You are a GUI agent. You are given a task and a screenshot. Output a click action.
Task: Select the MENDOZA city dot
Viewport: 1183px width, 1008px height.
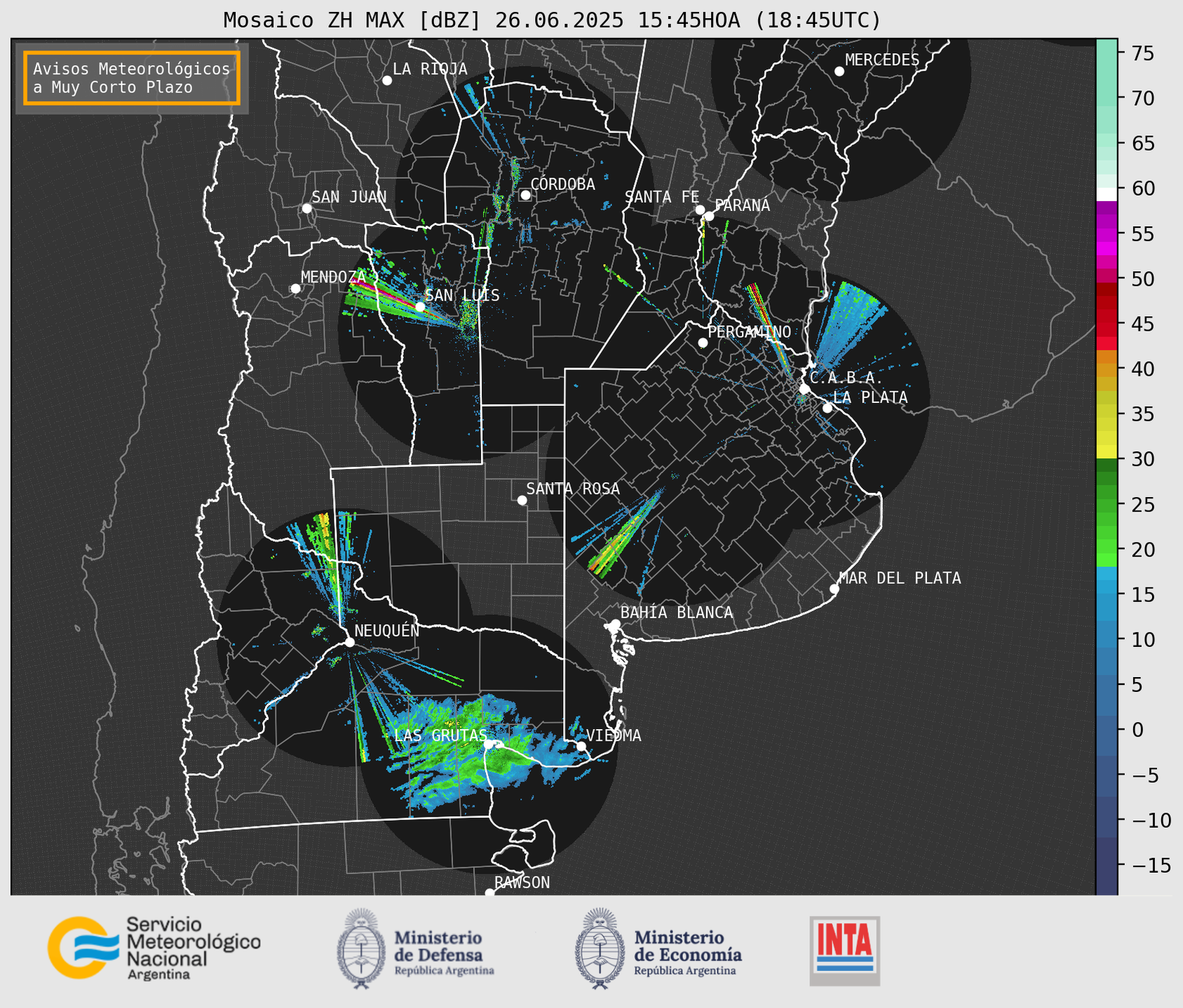pos(295,288)
